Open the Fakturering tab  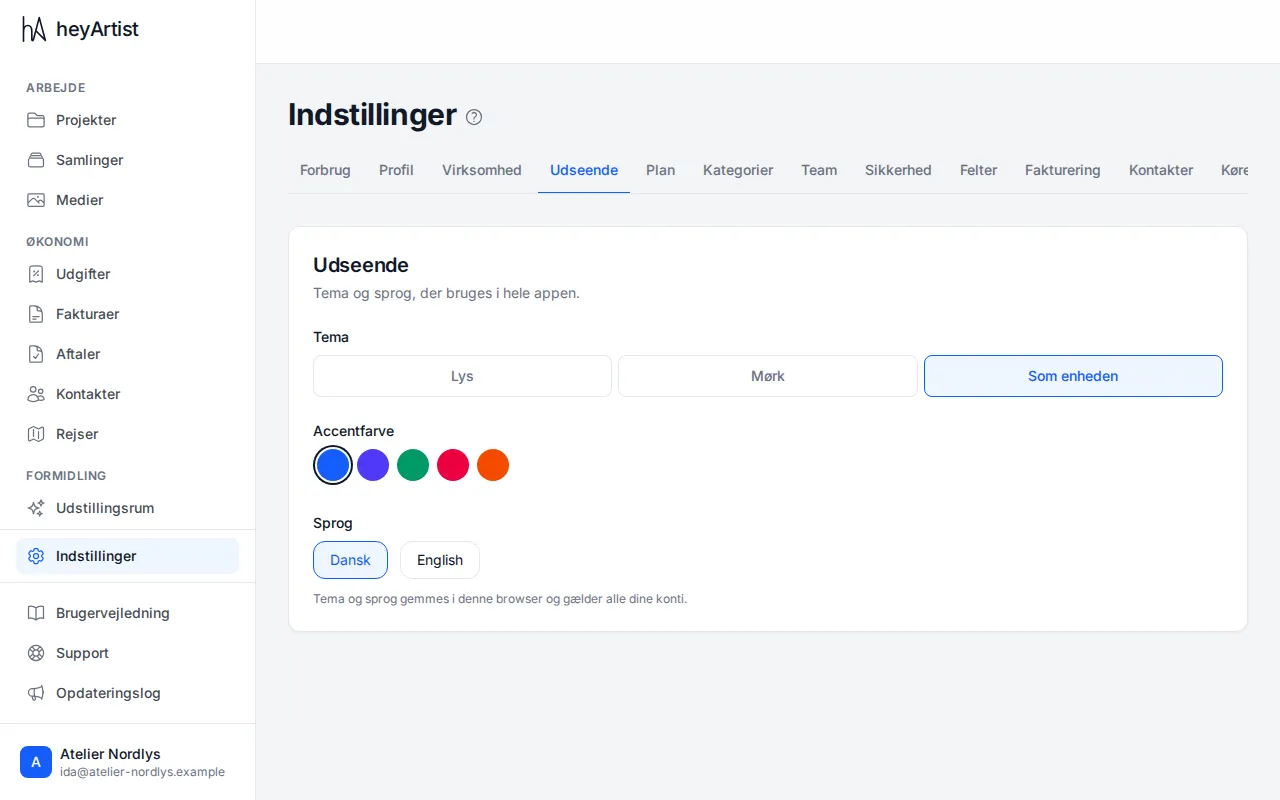point(1063,170)
